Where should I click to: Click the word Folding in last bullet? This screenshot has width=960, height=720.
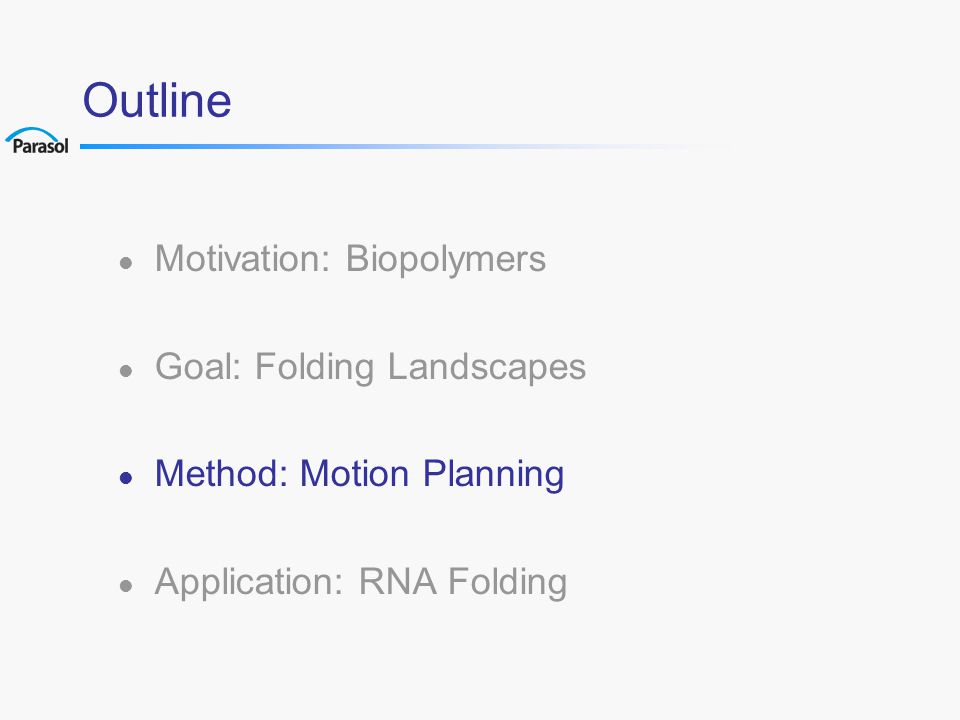508,582
